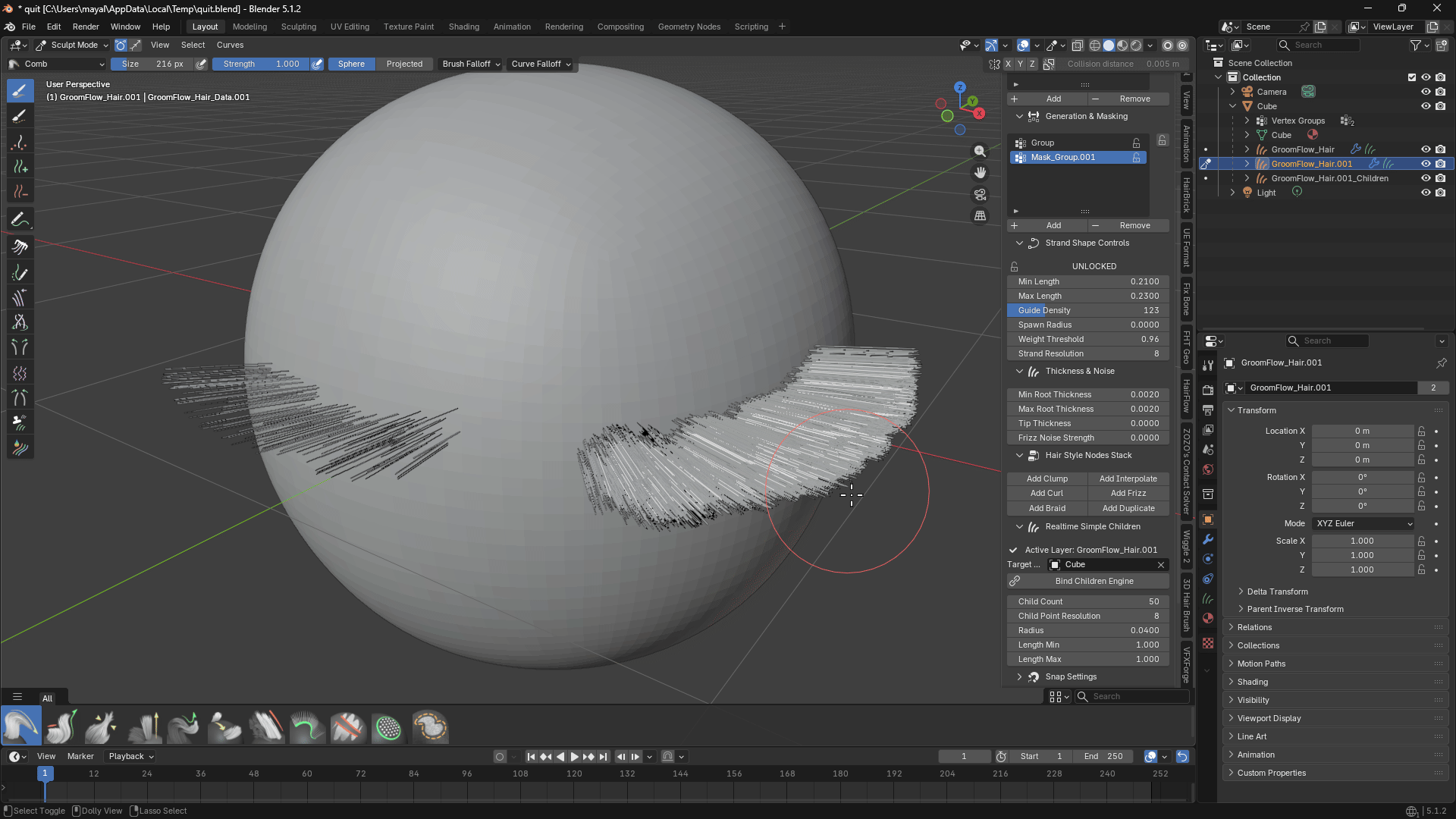The width and height of the screenshot is (1456, 819).
Task: Open the Render properties tab icon
Action: pyautogui.click(x=1208, y=391)
